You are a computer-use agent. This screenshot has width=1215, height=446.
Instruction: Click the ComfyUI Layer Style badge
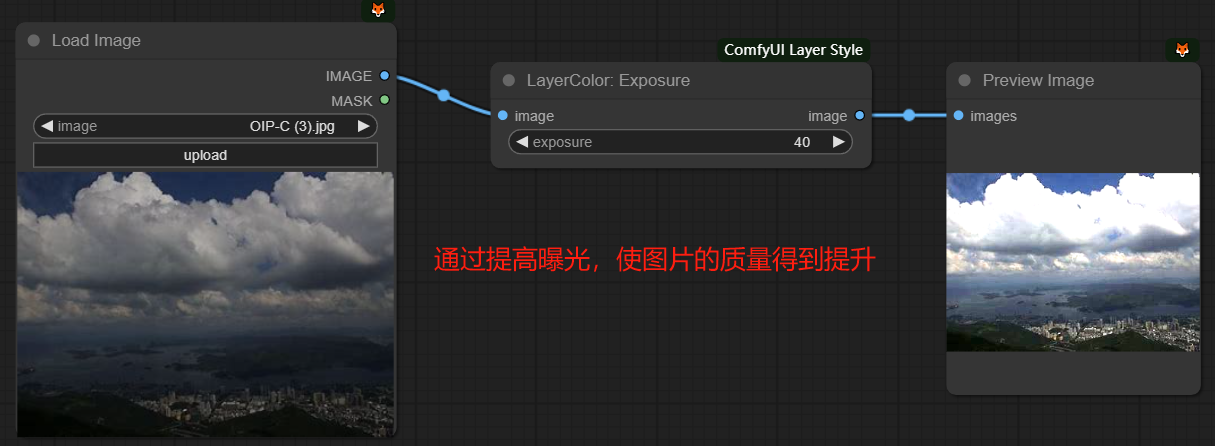tap(793, 50)
